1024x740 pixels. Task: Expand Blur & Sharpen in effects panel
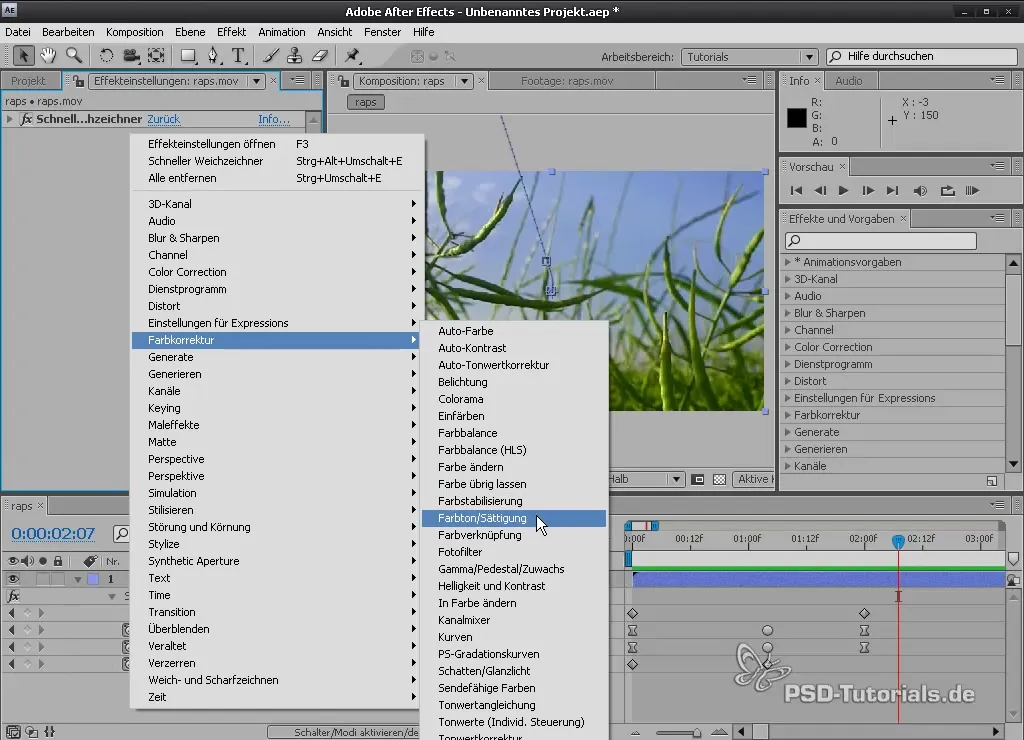(788, 313)
